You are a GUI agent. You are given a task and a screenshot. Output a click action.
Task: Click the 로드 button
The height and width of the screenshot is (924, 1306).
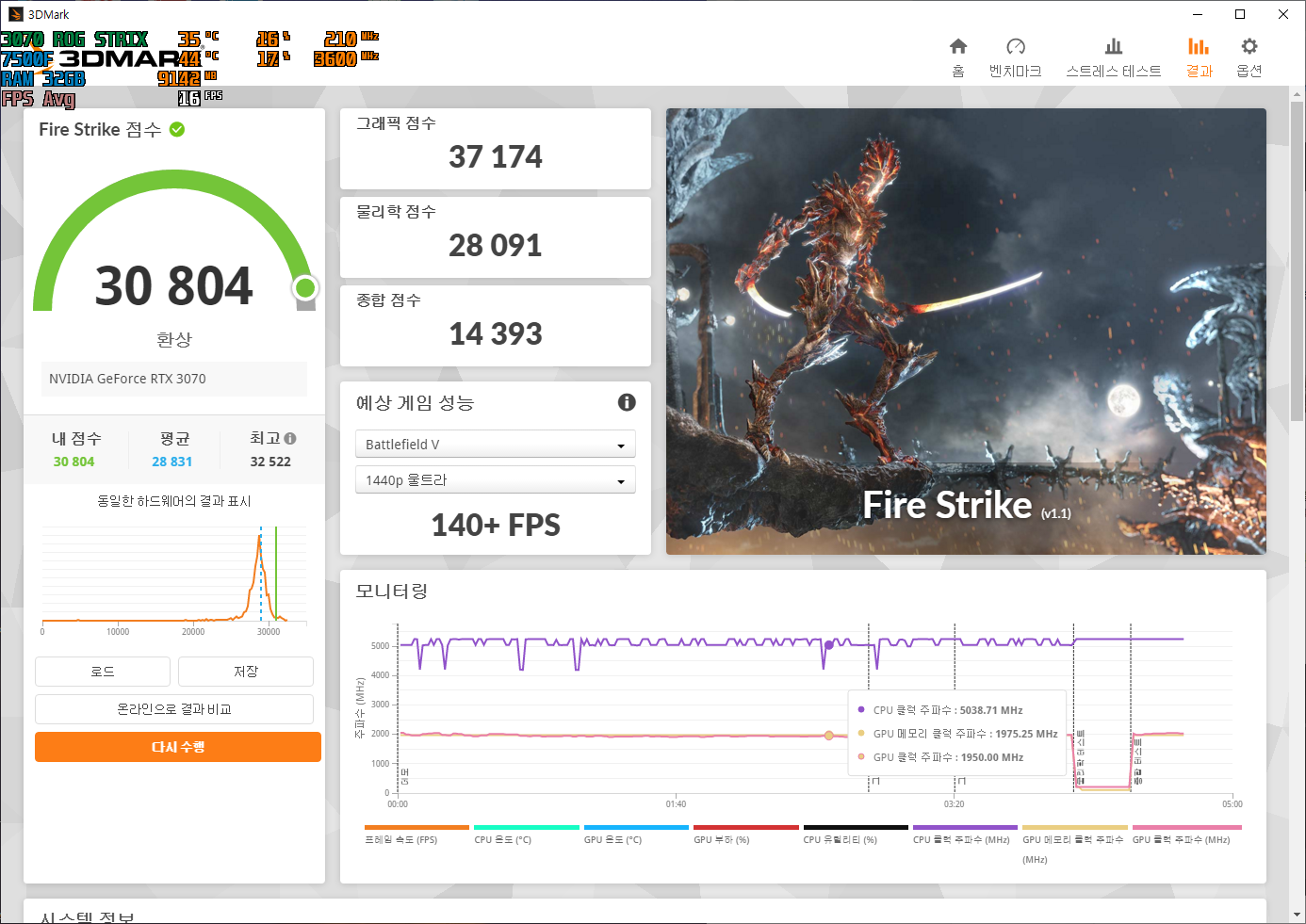103,672
